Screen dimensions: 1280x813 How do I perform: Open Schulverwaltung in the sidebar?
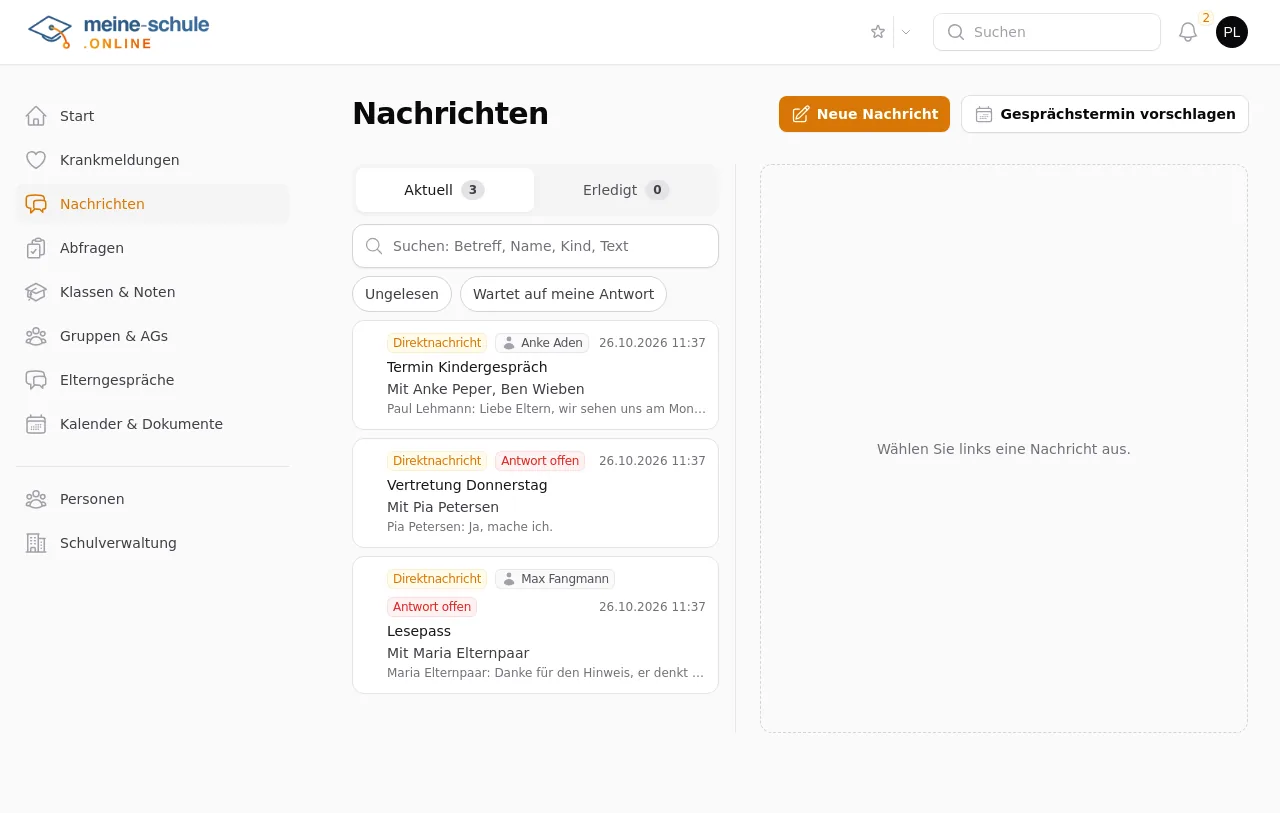point(152,543)
